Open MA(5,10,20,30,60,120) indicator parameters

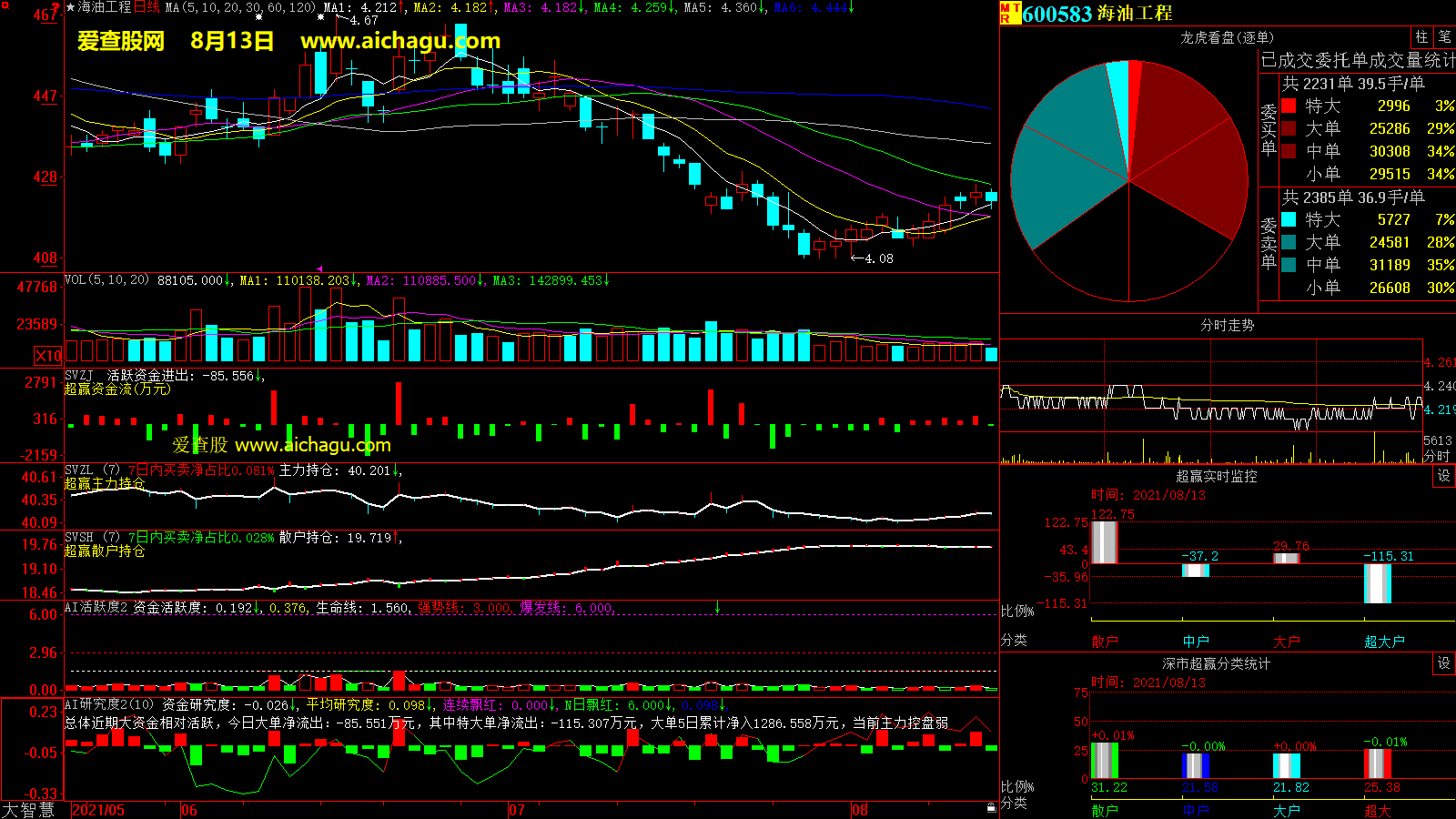pyautogui.click(x=240, y=7)
